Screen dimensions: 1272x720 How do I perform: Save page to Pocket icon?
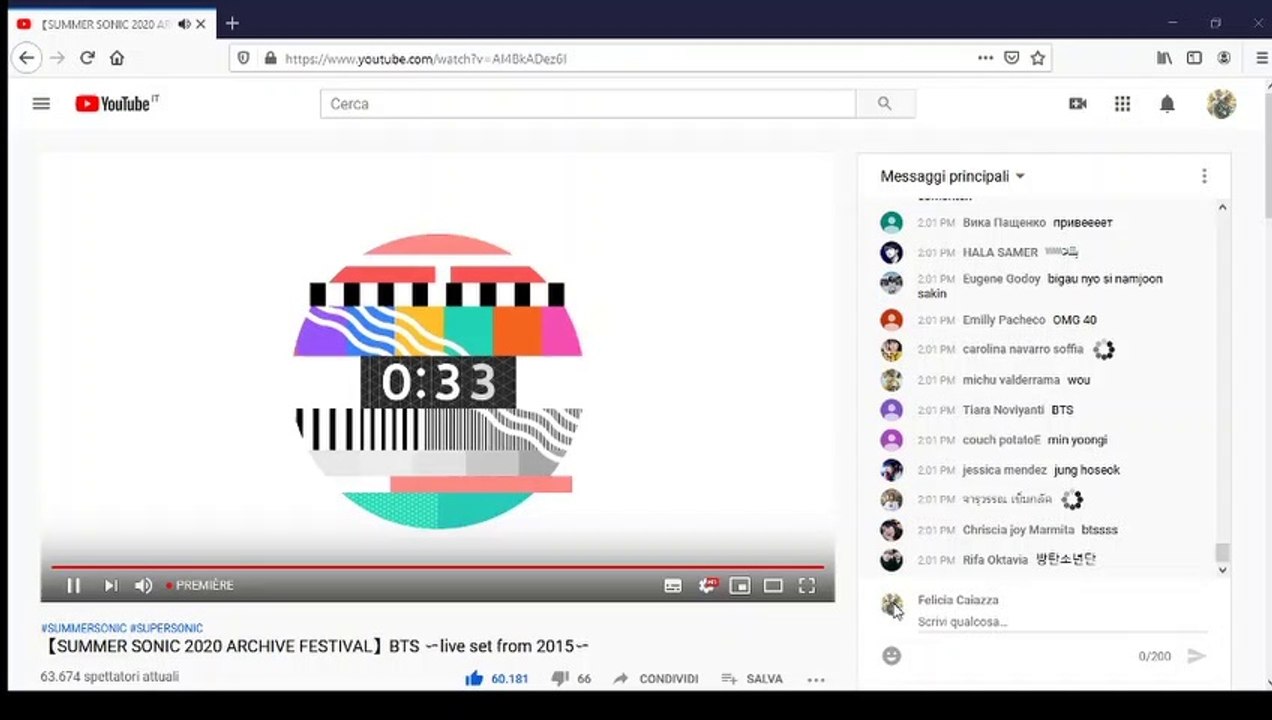(x=1012, y=58)
